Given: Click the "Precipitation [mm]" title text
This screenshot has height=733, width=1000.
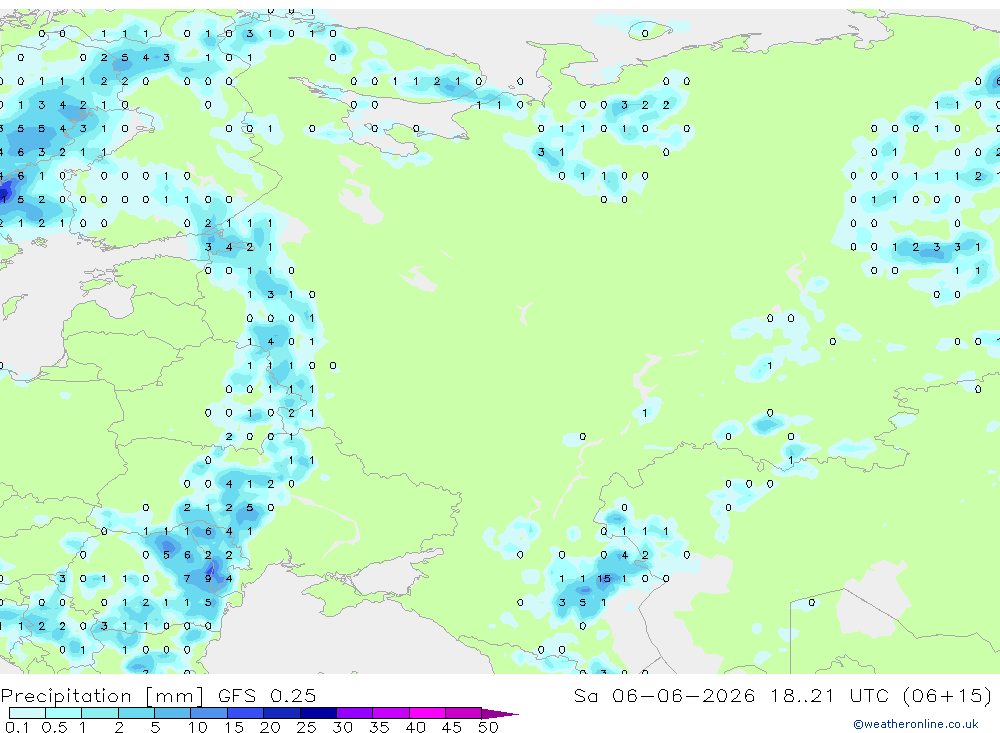Looking at the screenshot, I should click(102, 696).
